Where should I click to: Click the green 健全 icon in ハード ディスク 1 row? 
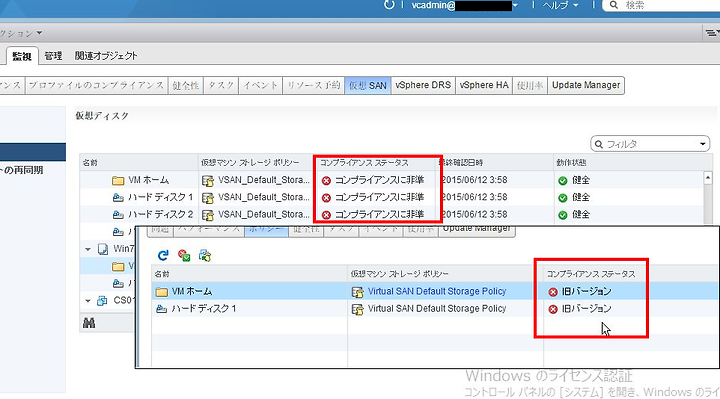pos(562,198)
